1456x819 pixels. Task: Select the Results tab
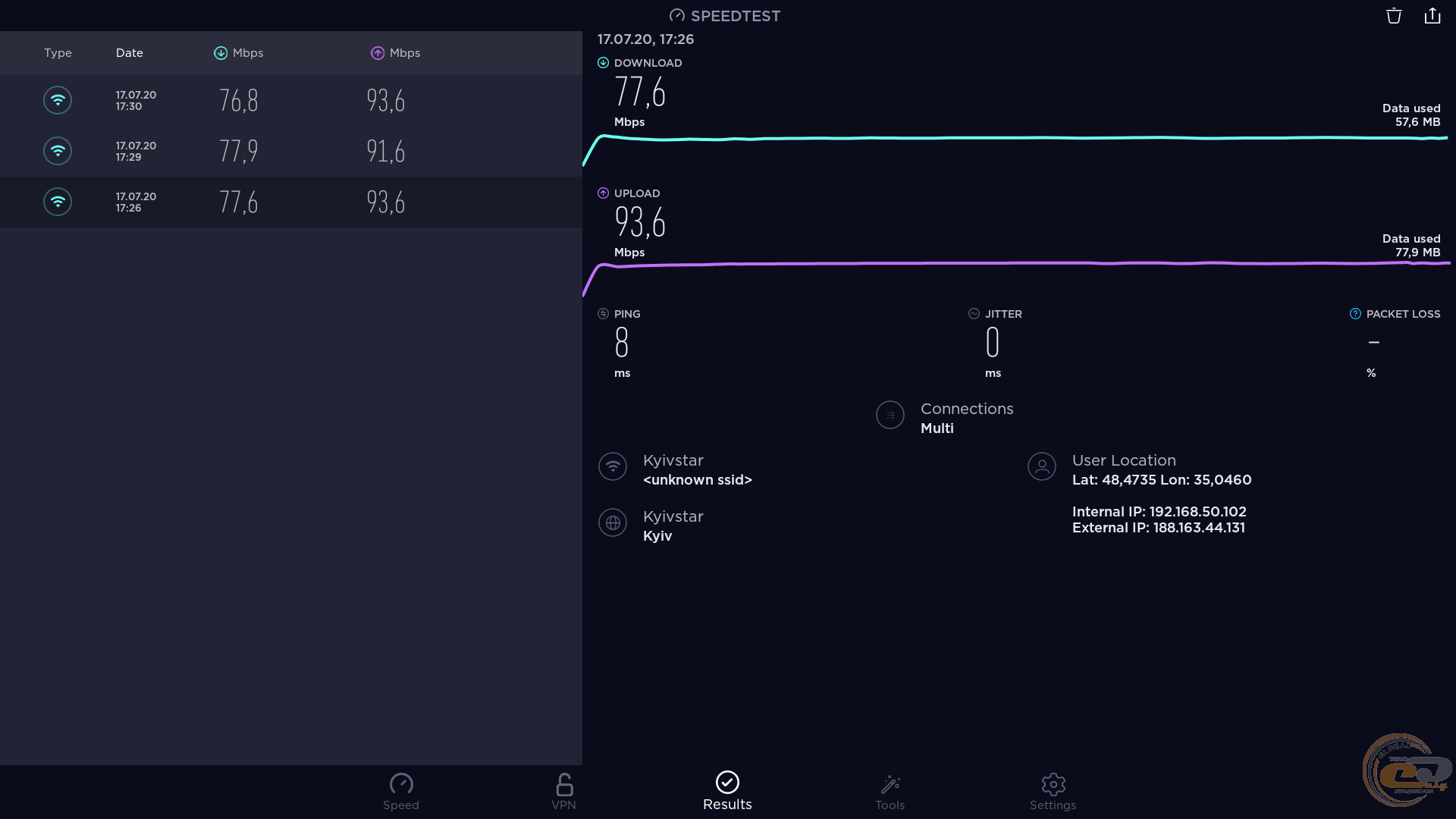[x=727, y=792]
